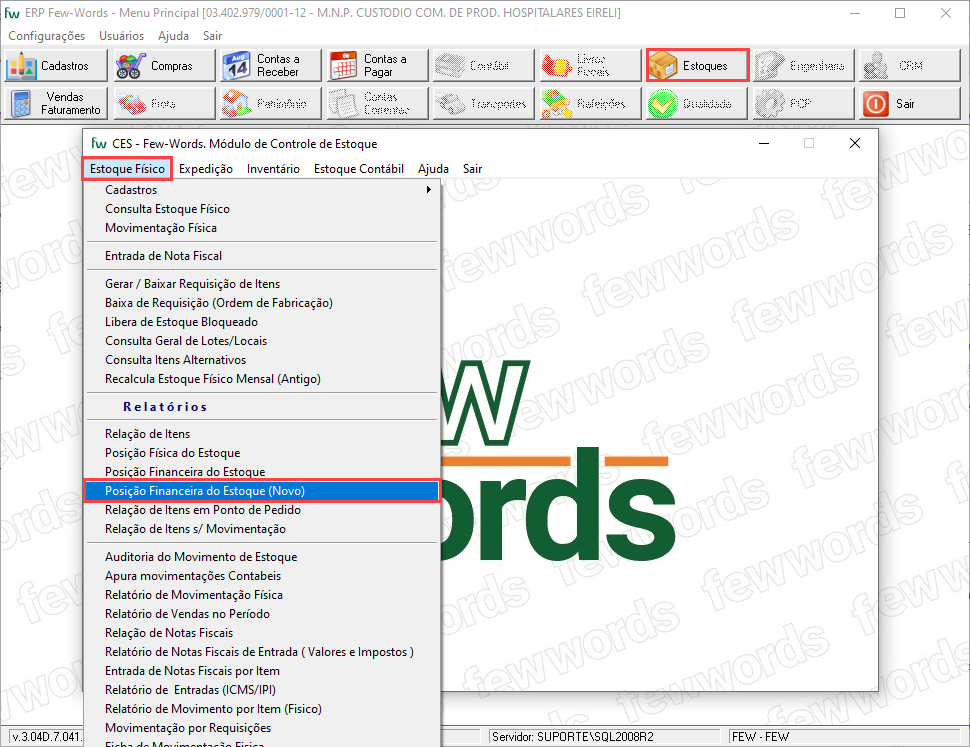The image size is (970, 747).
Task: Open the Compras shopping cart module
Action: pos(163,66)
